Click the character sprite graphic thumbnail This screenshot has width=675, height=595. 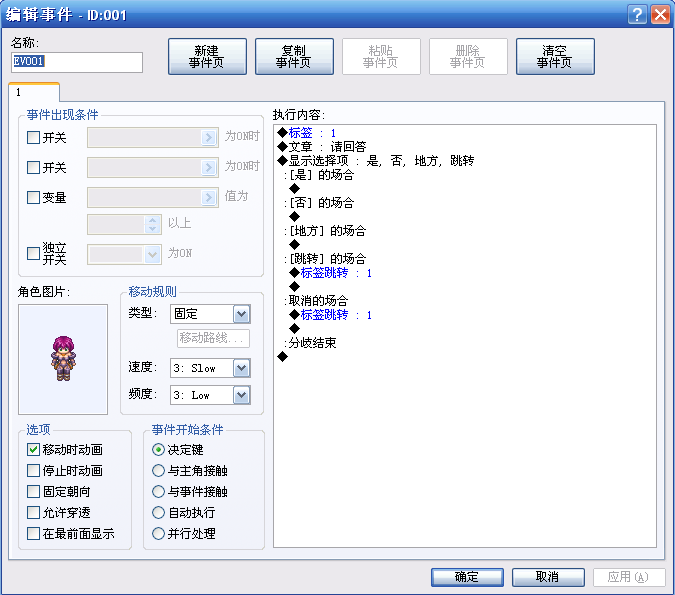pos(63,359)
